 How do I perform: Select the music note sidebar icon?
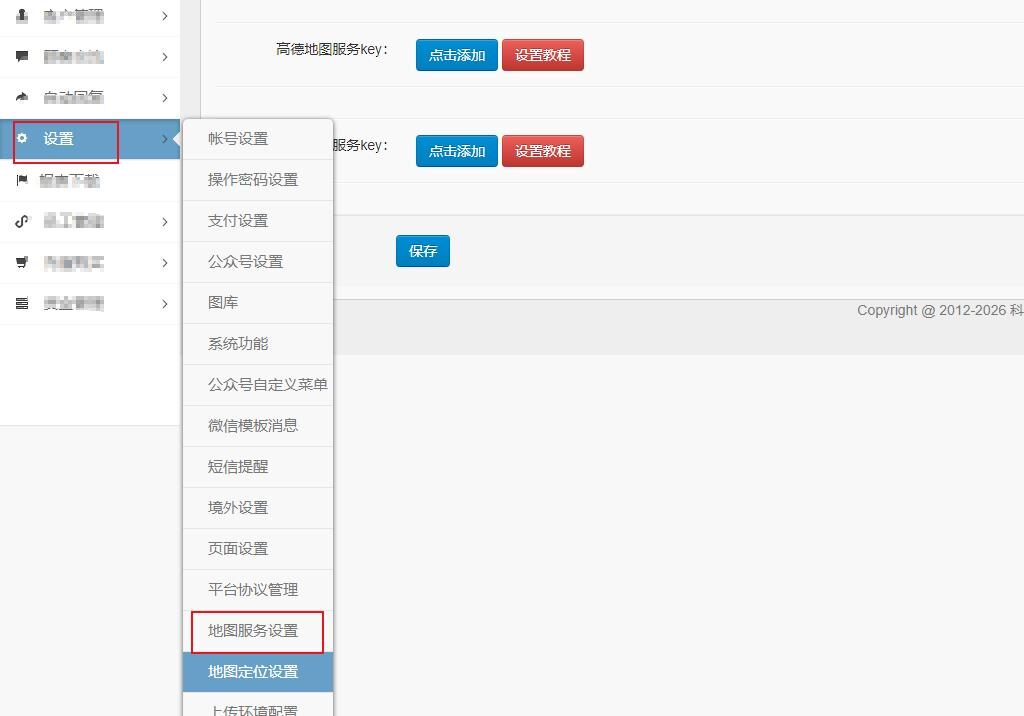[x=22, y=221]
